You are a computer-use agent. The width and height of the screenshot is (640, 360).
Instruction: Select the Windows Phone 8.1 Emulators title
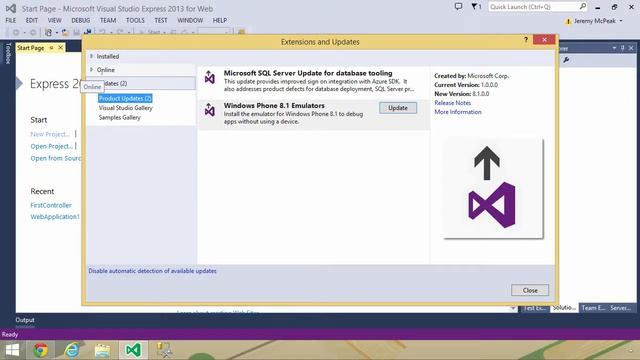pos(274,105)
